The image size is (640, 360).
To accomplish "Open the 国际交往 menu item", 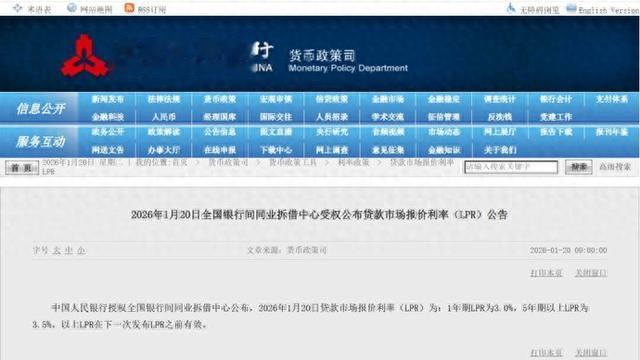I will pyautogui.click(x=276, y=117).
